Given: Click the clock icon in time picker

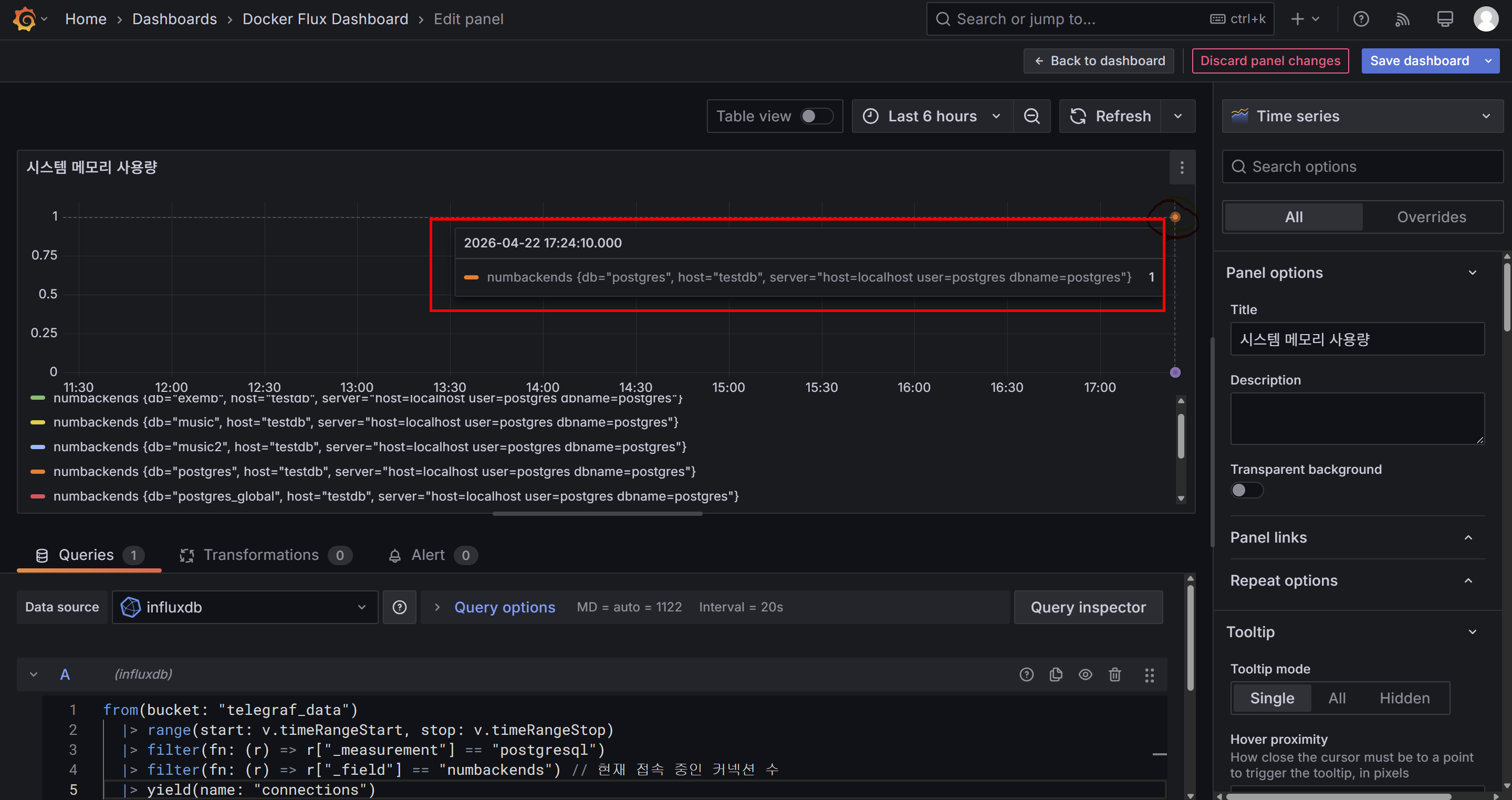Looking at the screenshot, I should coord(870,116).
